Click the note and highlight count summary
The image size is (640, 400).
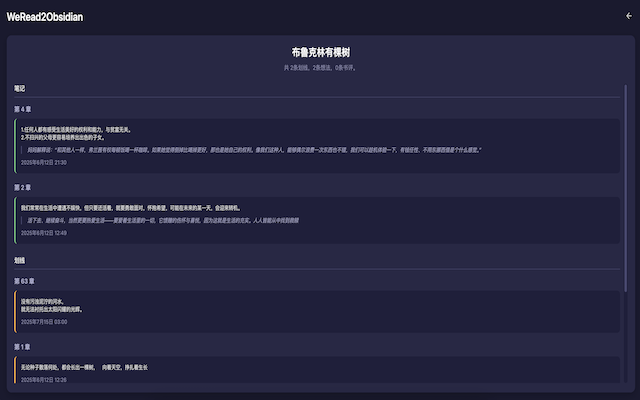pos(320,68)
